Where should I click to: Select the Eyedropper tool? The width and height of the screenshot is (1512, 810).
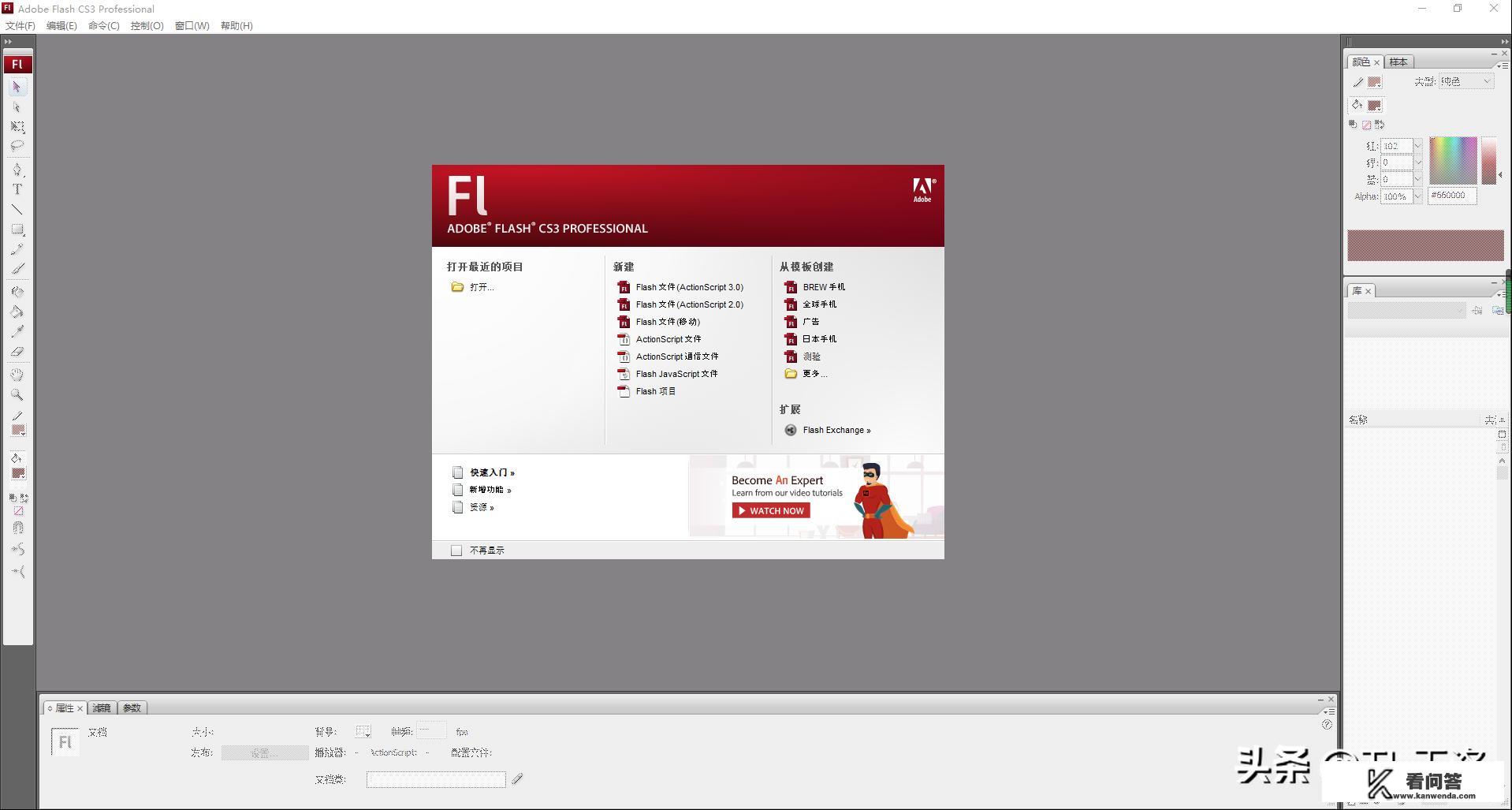17,331
